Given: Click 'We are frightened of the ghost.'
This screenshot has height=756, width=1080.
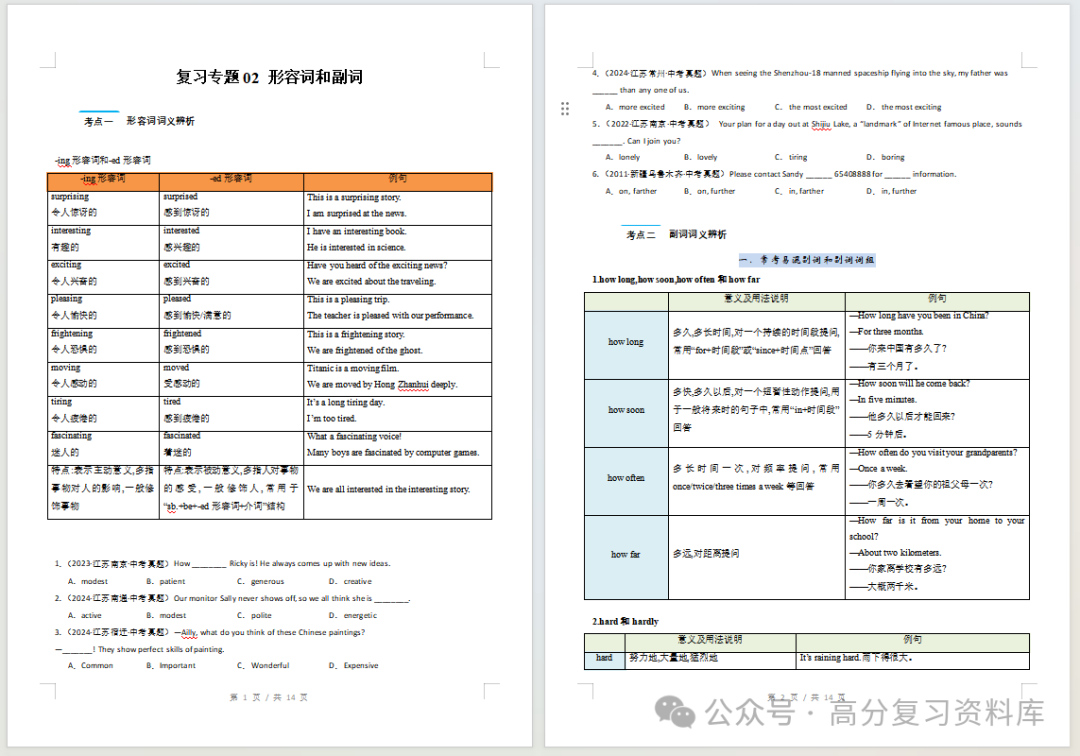Looking at the screenshot, I should click(x=364, y=350).
